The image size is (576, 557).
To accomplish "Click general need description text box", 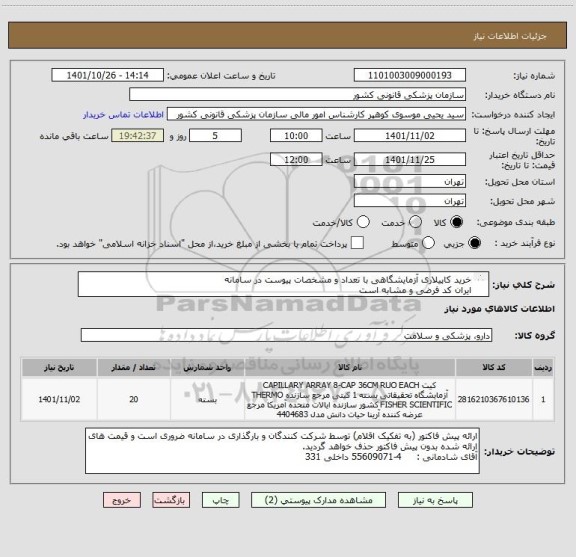I will tap(283, 285).
